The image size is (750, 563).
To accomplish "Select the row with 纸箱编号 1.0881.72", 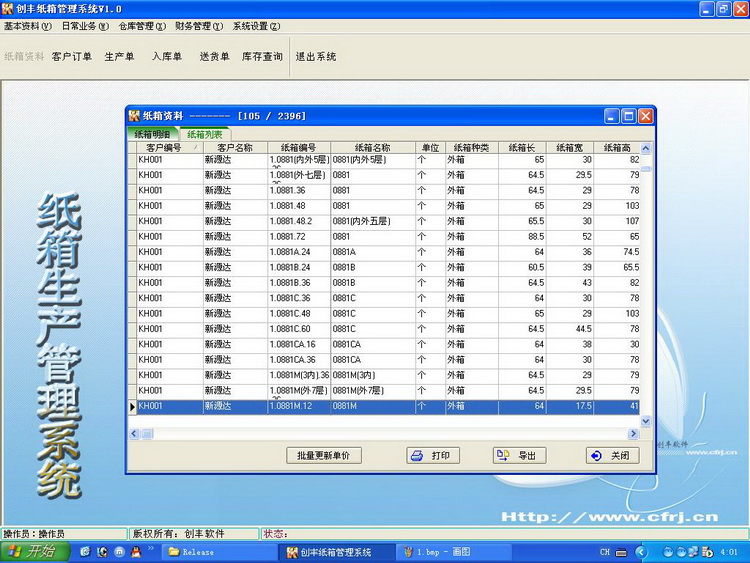I will 297,237.
